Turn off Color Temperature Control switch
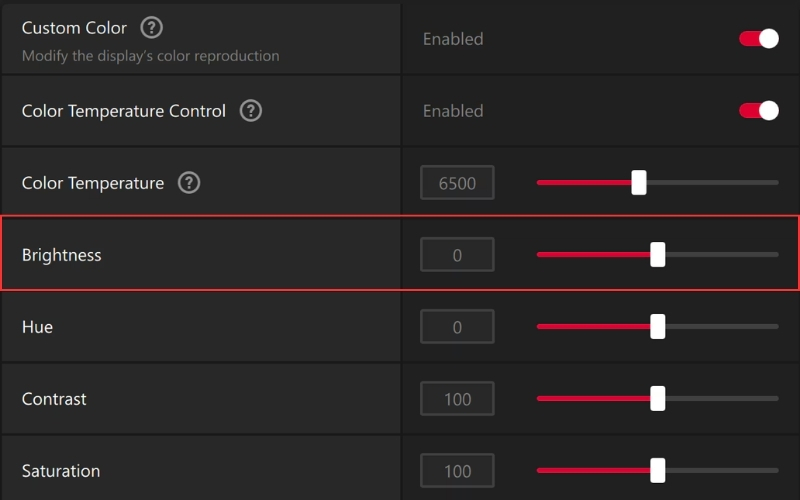Viewport: 800px width, 500px height. click(758, 111)
